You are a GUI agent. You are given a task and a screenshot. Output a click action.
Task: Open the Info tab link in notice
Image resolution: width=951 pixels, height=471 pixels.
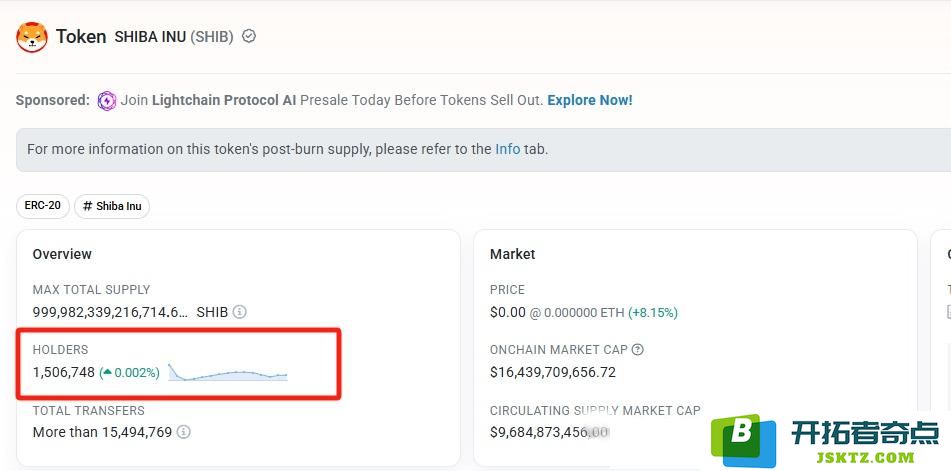[x=508, y=149]
